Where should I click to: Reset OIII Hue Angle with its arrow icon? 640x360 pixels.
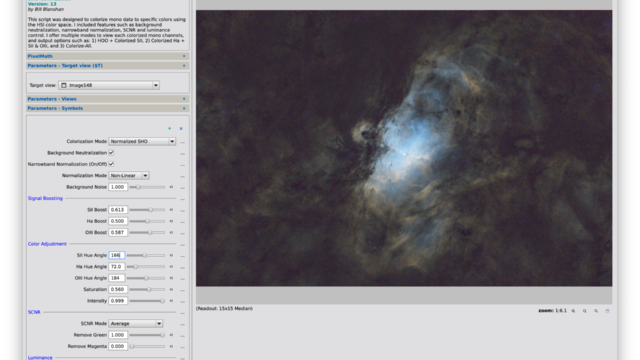click(171, 278)
